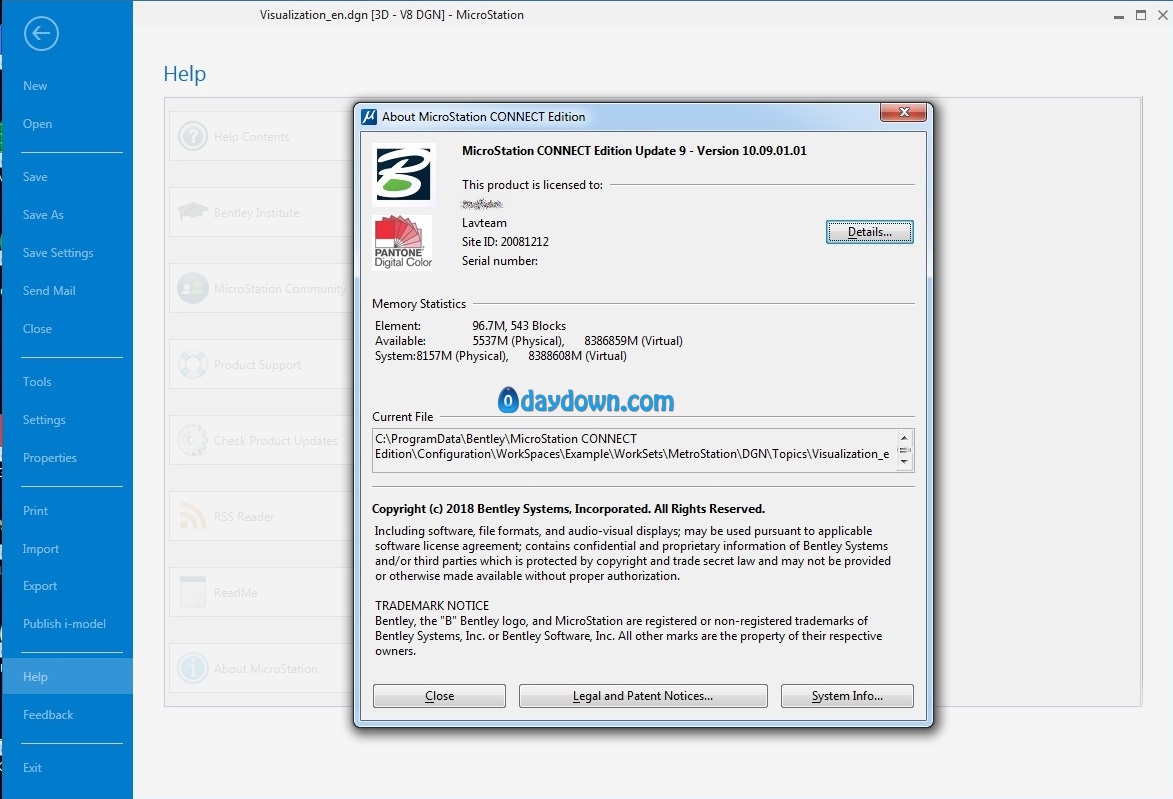
Task: Select Import in the backstage sidebar
Action: coord(41,549)
